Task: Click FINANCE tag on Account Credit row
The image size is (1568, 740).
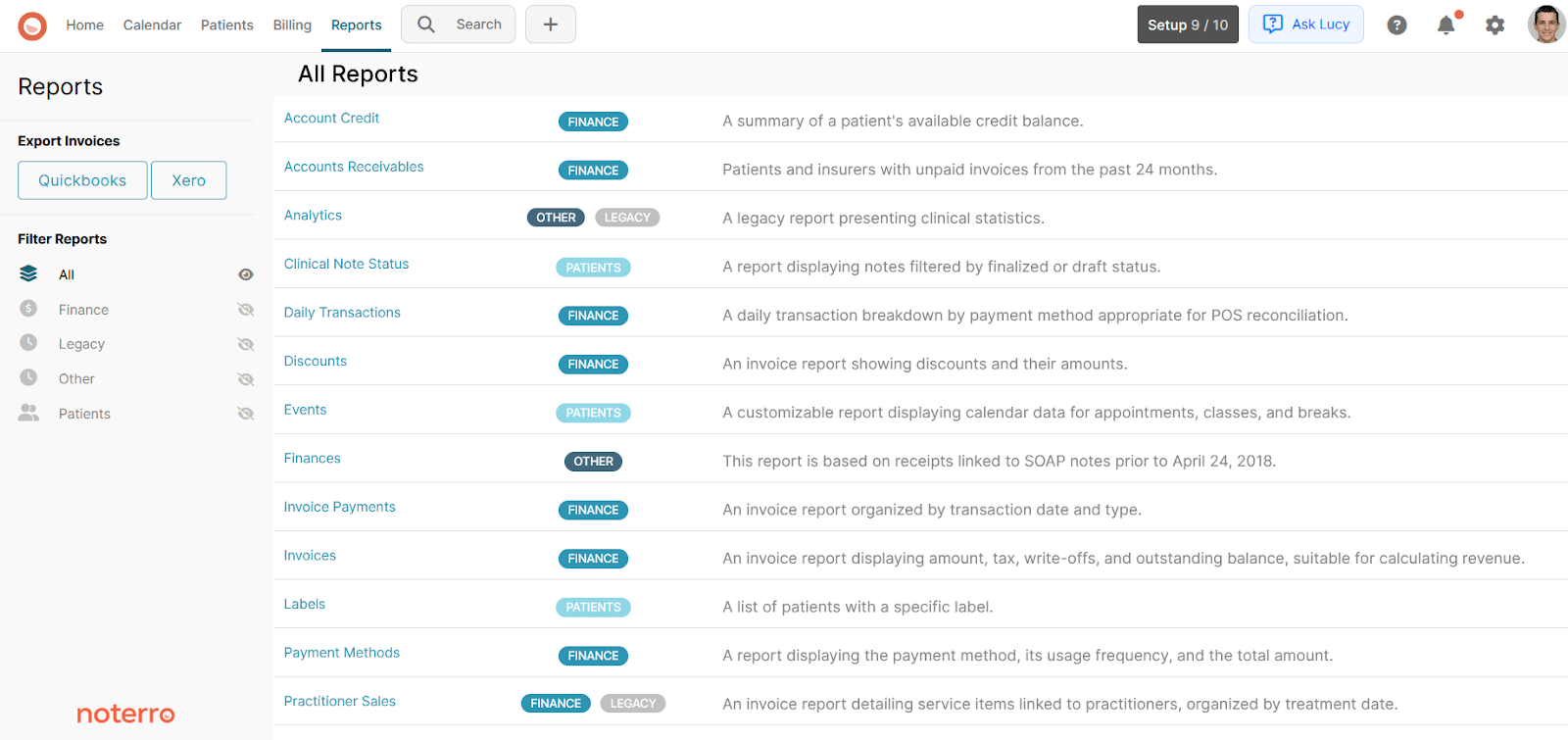Action: click(x=593, y=122)
